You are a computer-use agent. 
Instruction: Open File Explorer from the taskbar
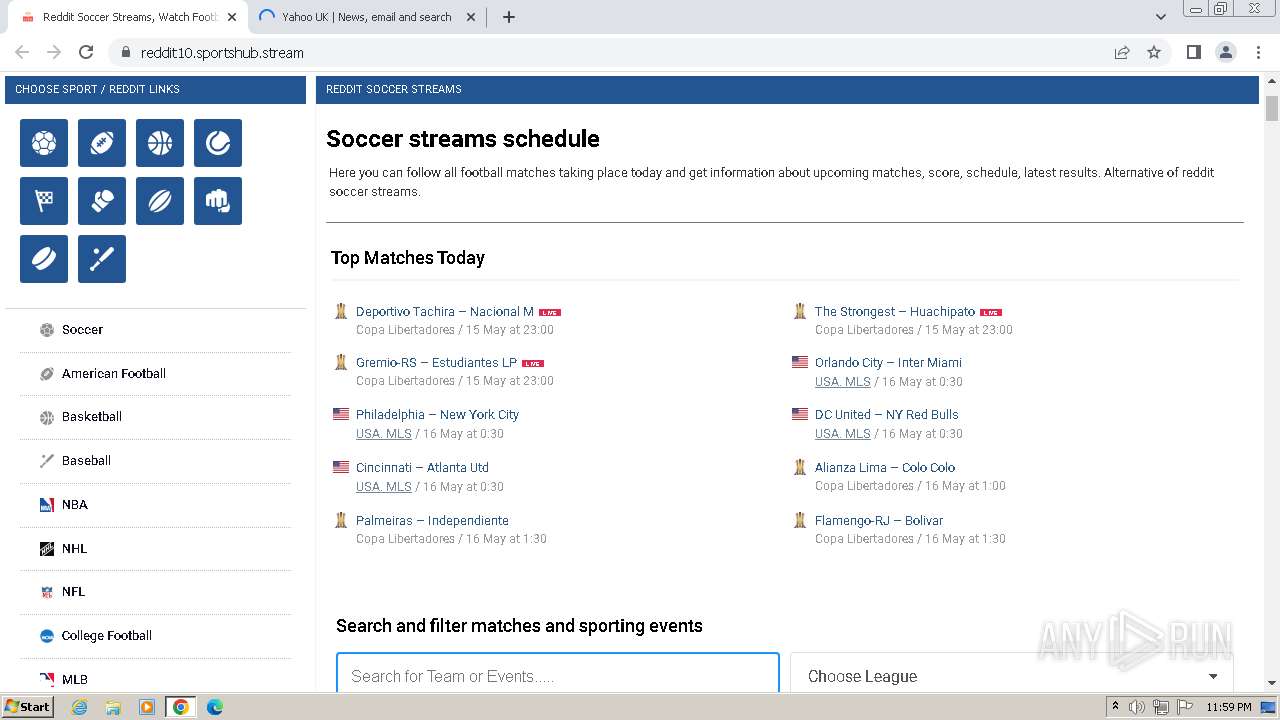coord(113,707)
